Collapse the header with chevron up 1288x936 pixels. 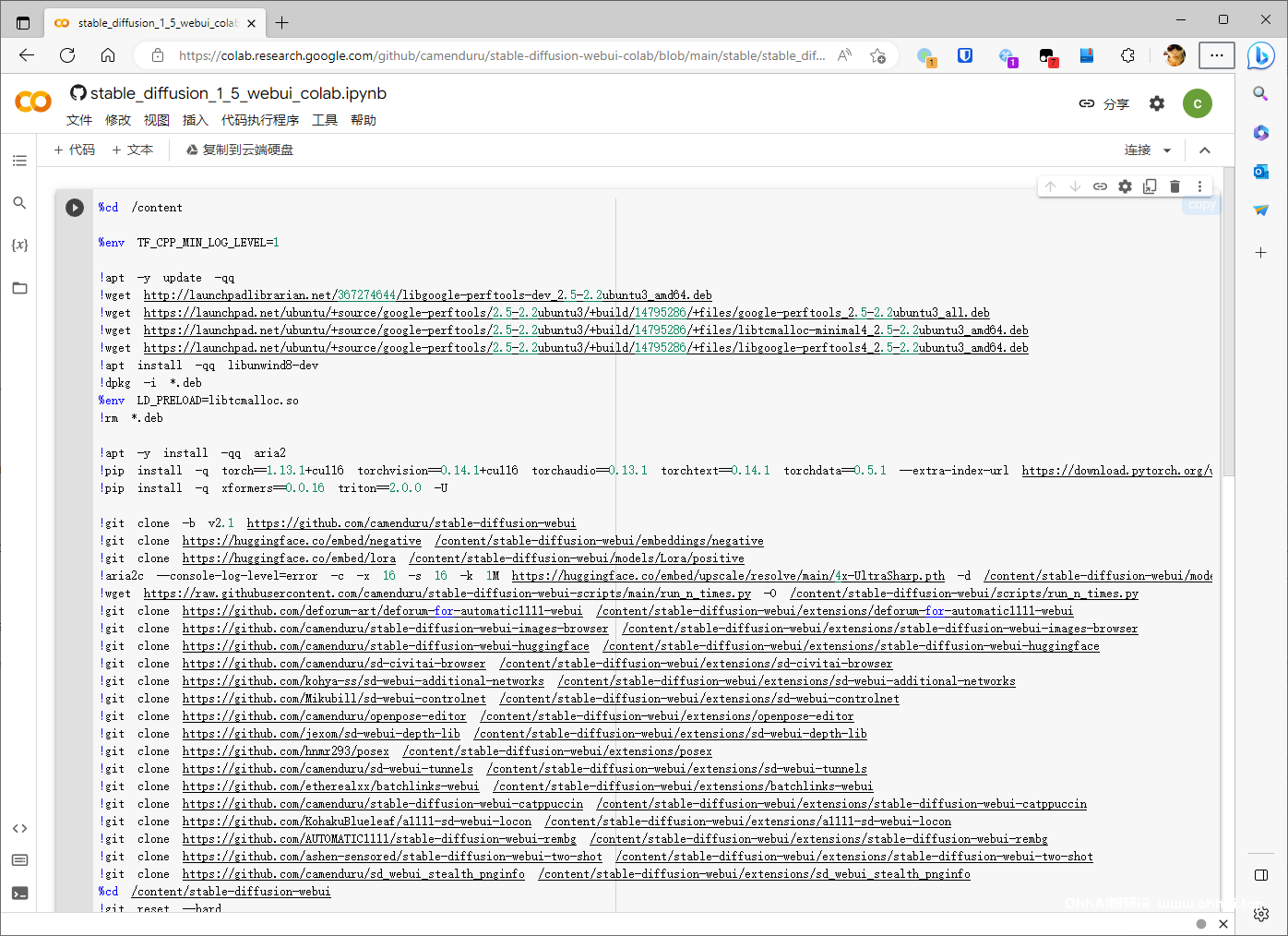coord(1204,150)
